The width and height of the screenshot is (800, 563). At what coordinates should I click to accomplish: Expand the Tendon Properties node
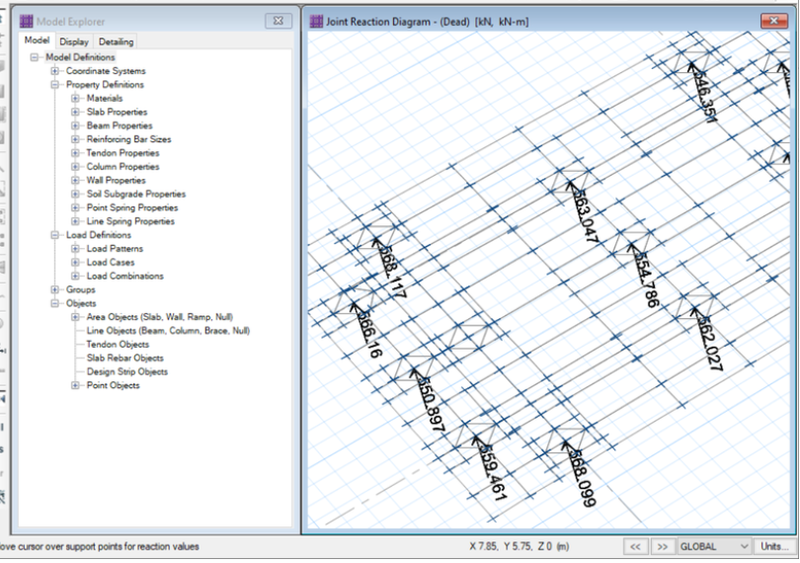click(x=75, y=153)
